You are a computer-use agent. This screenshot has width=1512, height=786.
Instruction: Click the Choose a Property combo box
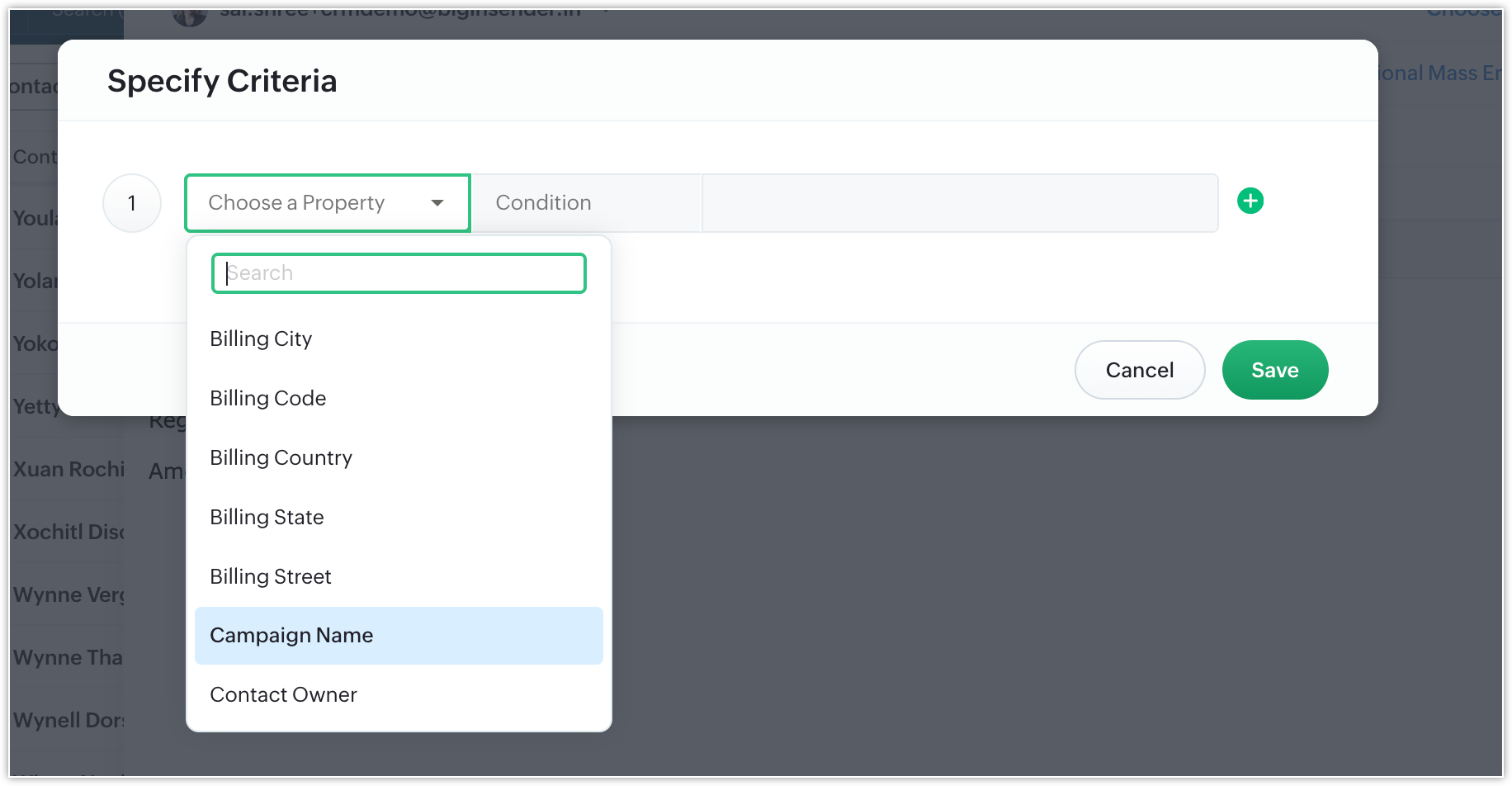[328, 203]
